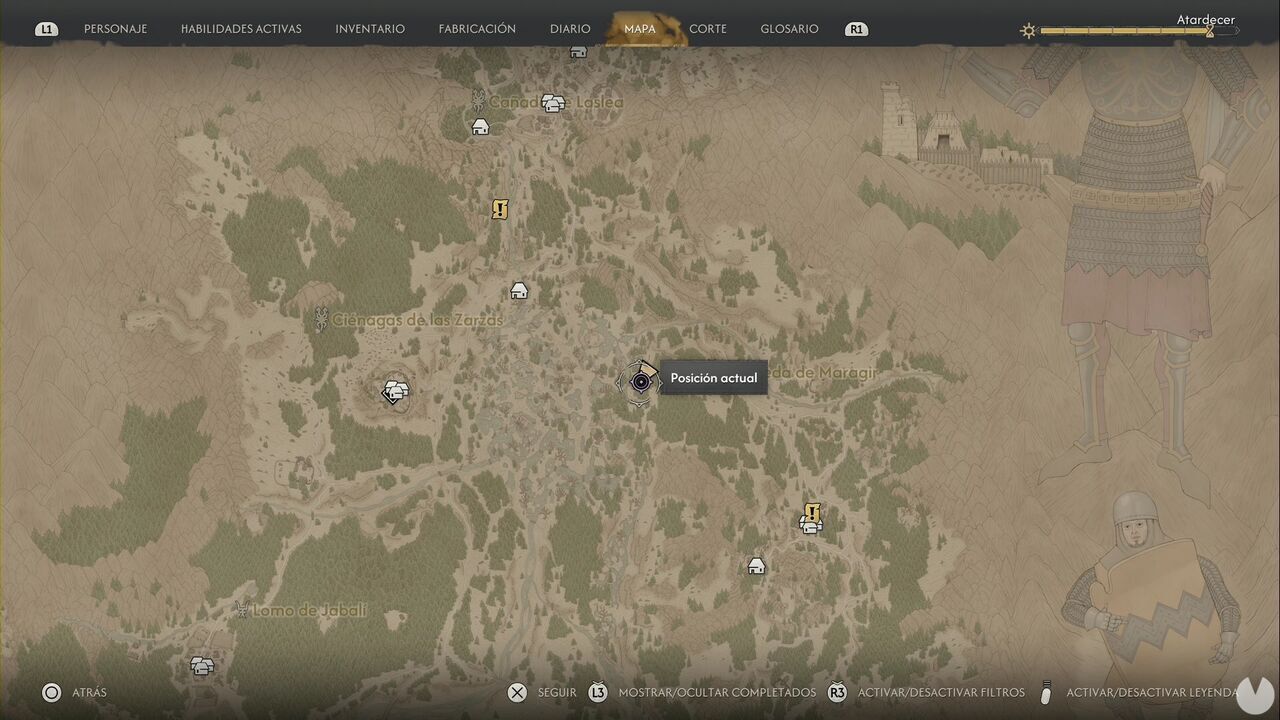
Task: Open the Corte tab
Action: pyautogui.click(x=708, y=29)
